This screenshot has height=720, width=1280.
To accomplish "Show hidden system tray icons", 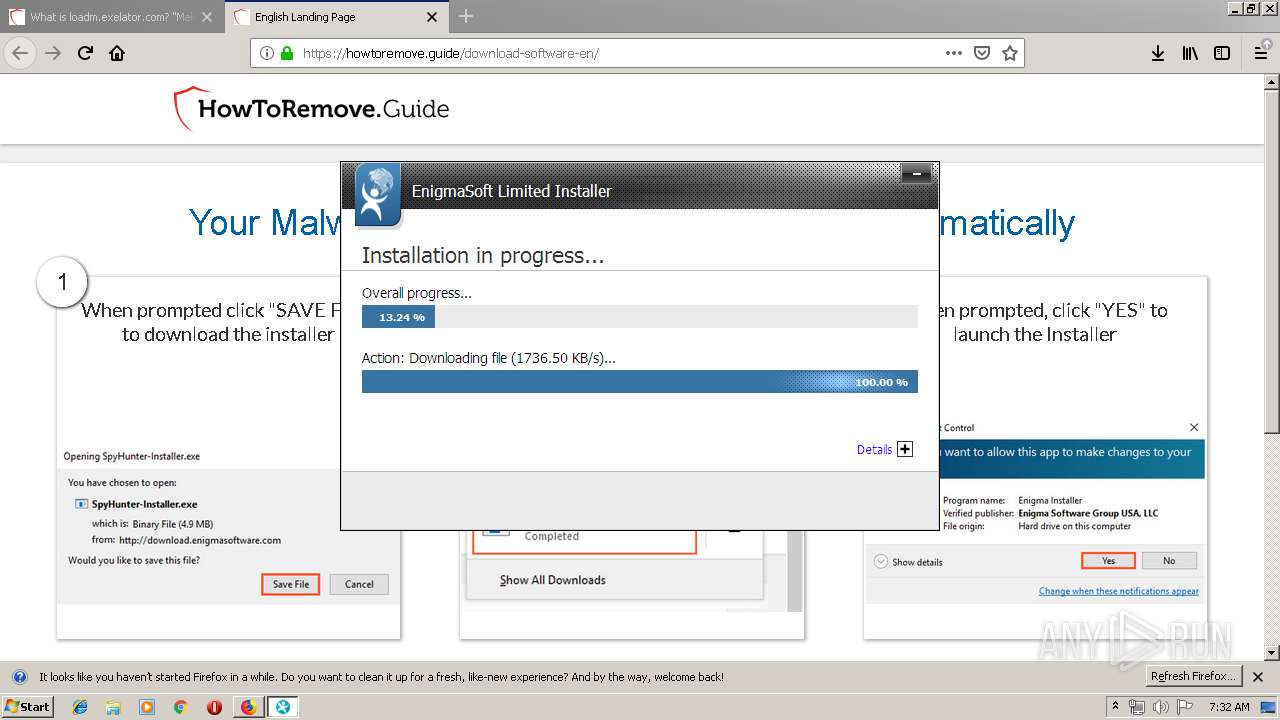I will [x=1116, y=707].
